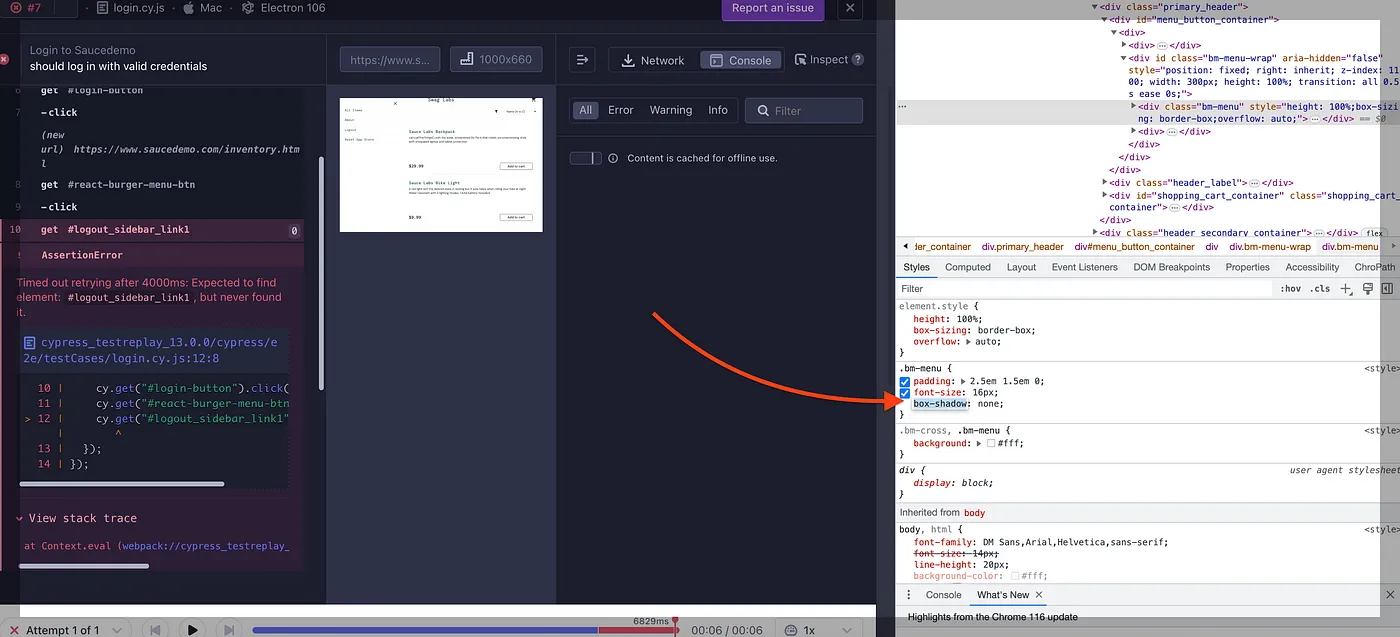The width and height of the screenshot is (1400, 637).
Task: Expand the div class header_label node
Action: [x=1105, y=182]
